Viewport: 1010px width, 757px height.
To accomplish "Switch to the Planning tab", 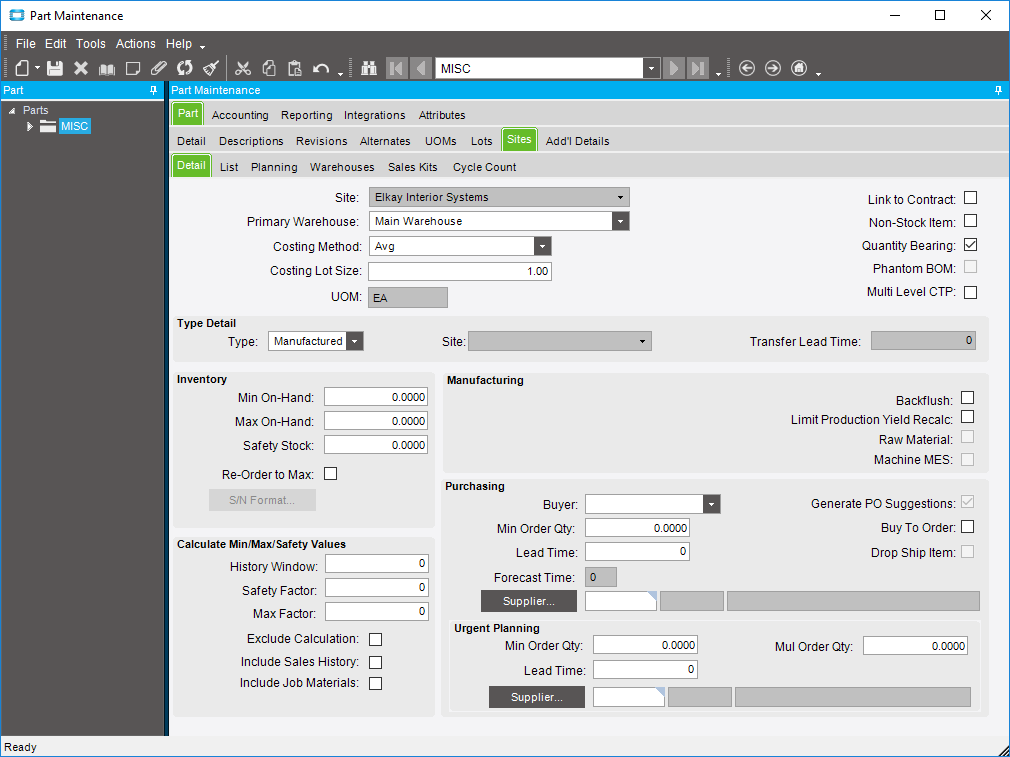I will pos(274,166).
